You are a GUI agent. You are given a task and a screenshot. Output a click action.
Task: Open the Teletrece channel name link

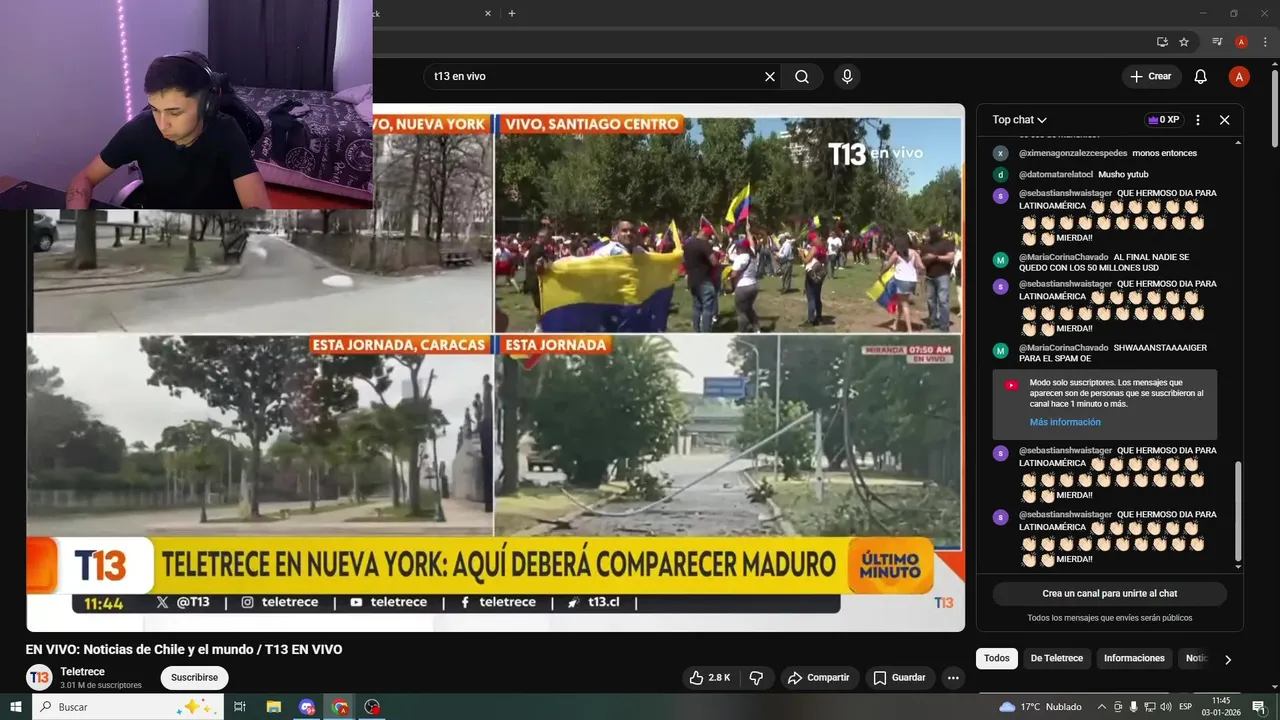pos(82,672)
